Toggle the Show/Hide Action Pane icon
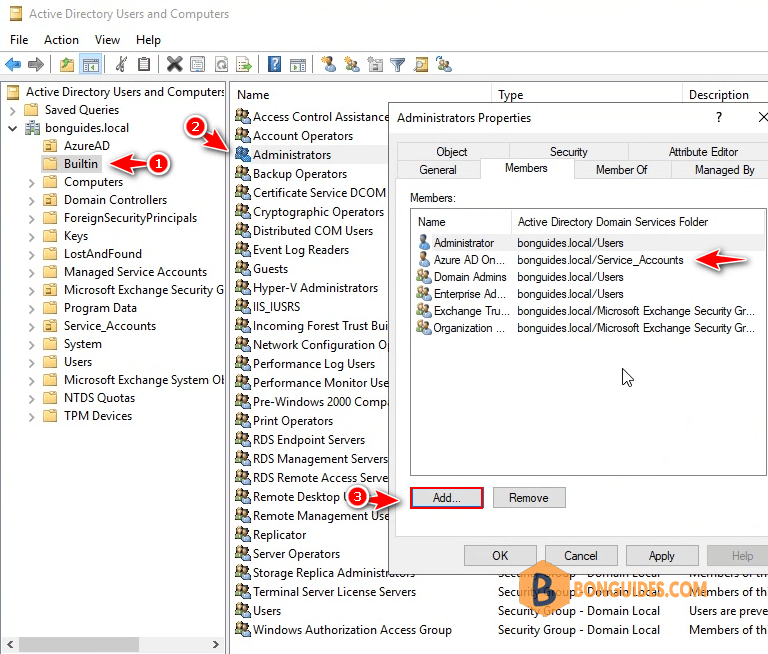768x654 pixels. (x=298, y=64)
